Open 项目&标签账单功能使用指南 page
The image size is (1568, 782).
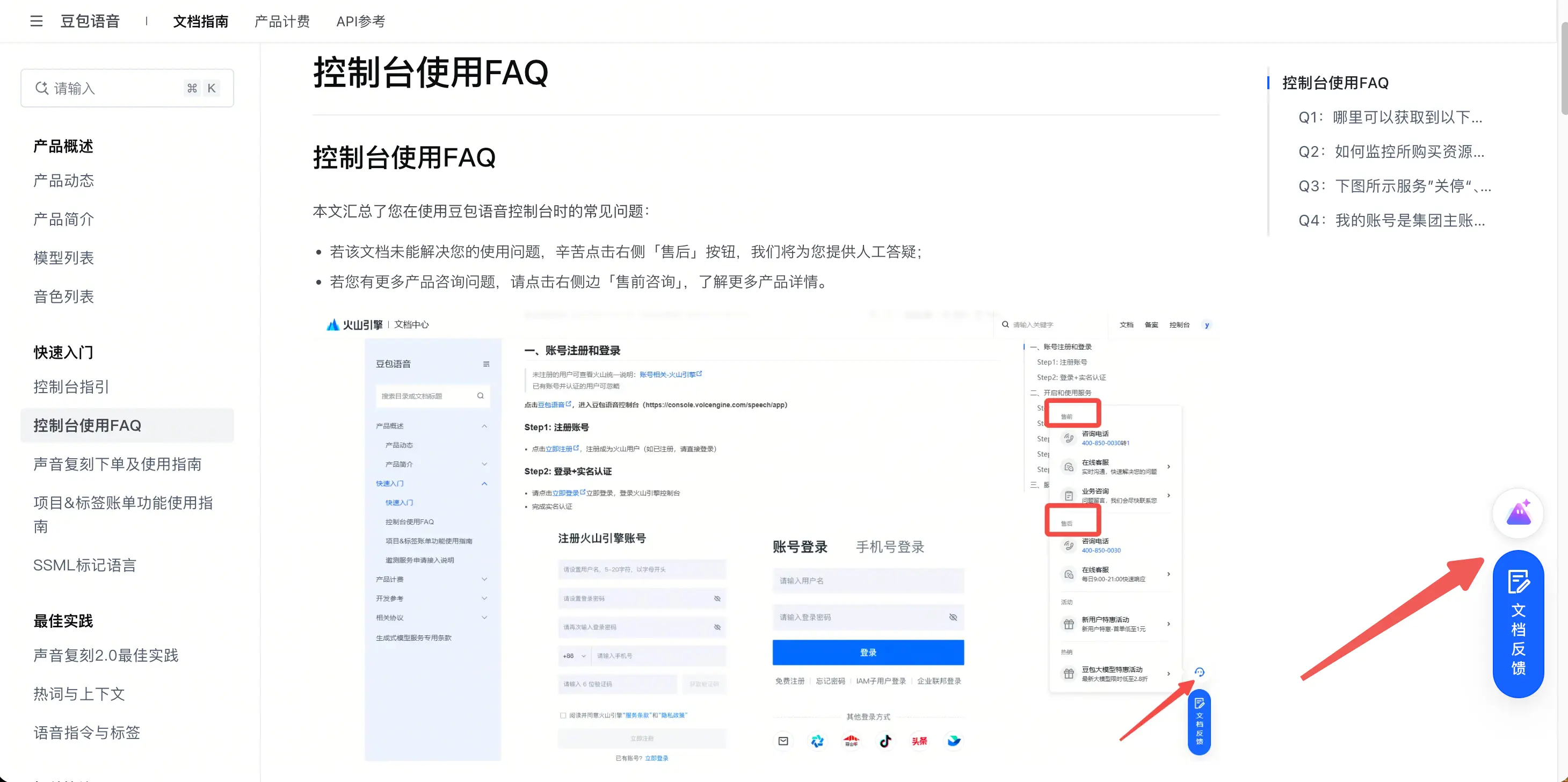(124, 514)
